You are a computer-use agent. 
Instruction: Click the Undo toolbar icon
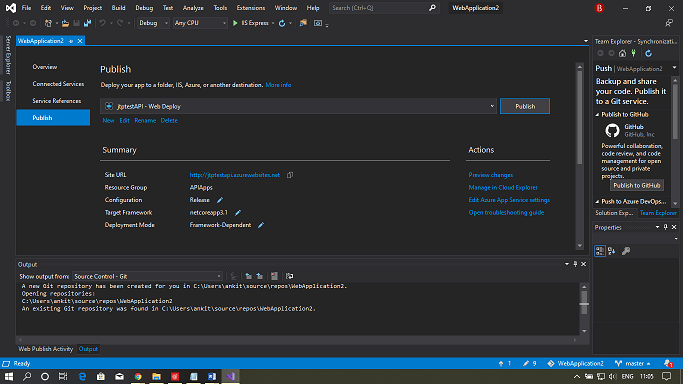[x=102, y=23]
